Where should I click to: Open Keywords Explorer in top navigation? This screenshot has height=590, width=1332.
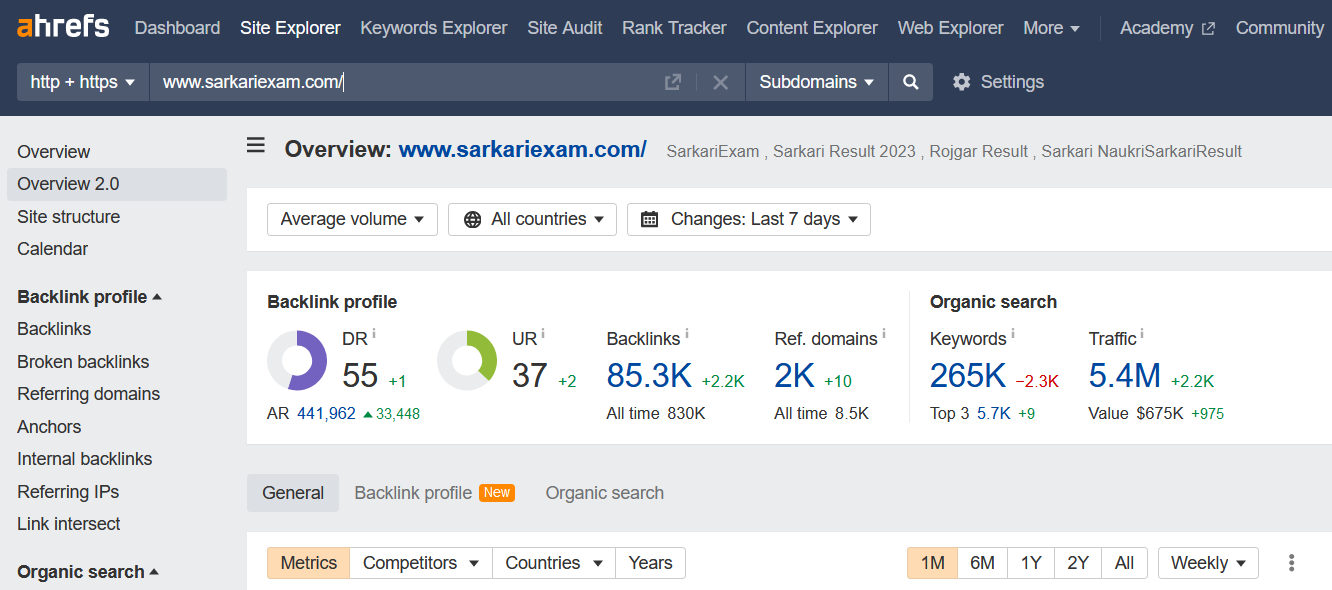coord(433,28)
